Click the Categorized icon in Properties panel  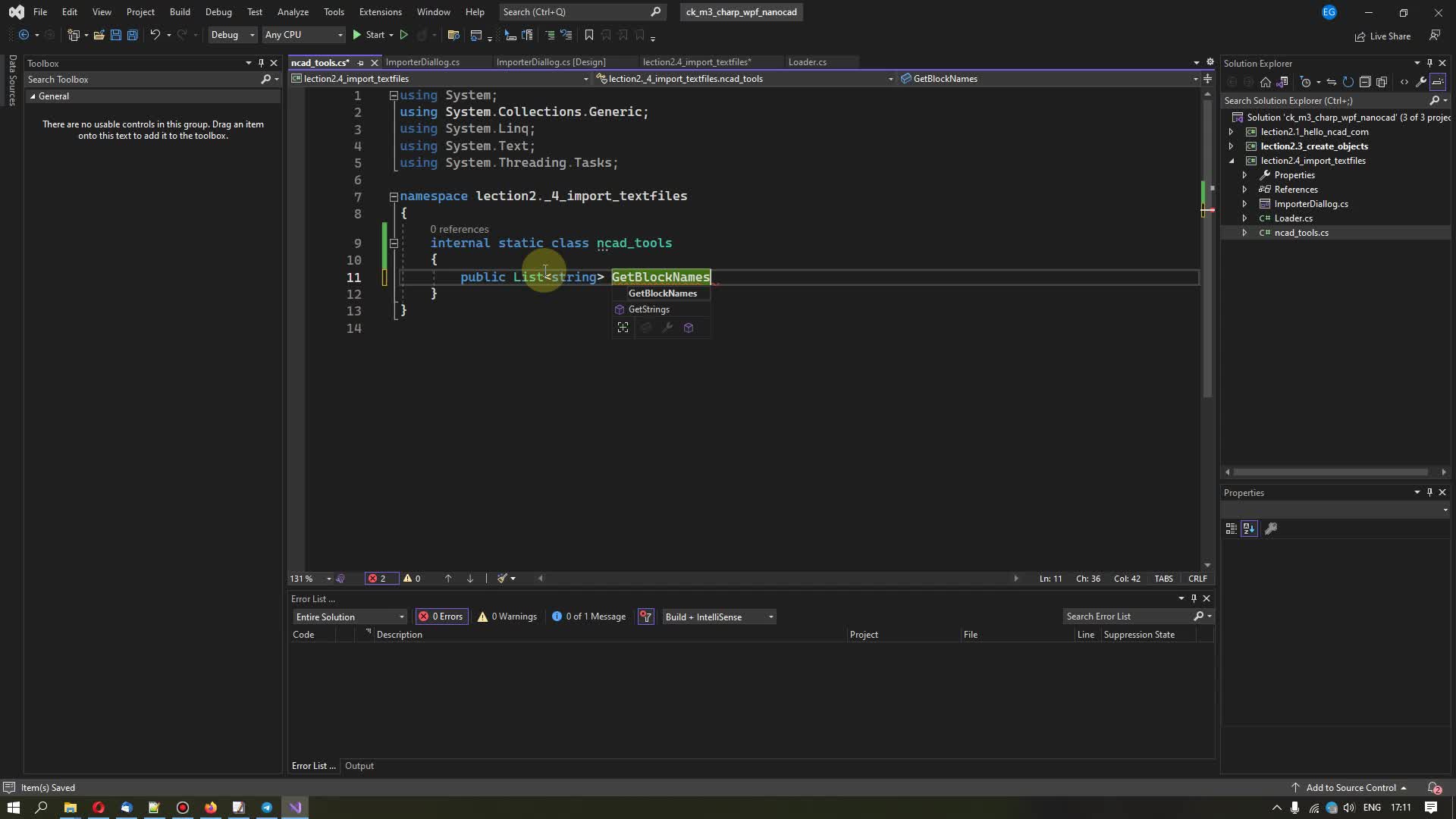[1232, 529]
